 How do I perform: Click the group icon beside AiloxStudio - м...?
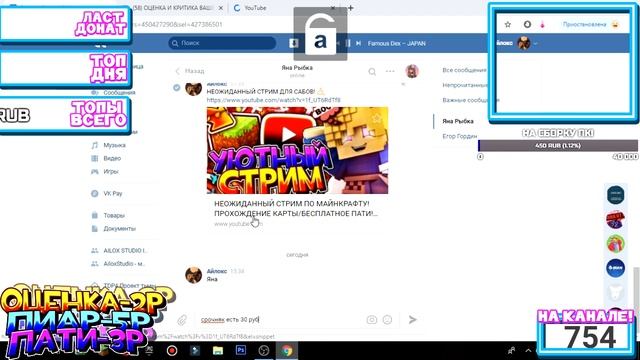(95, 264)
